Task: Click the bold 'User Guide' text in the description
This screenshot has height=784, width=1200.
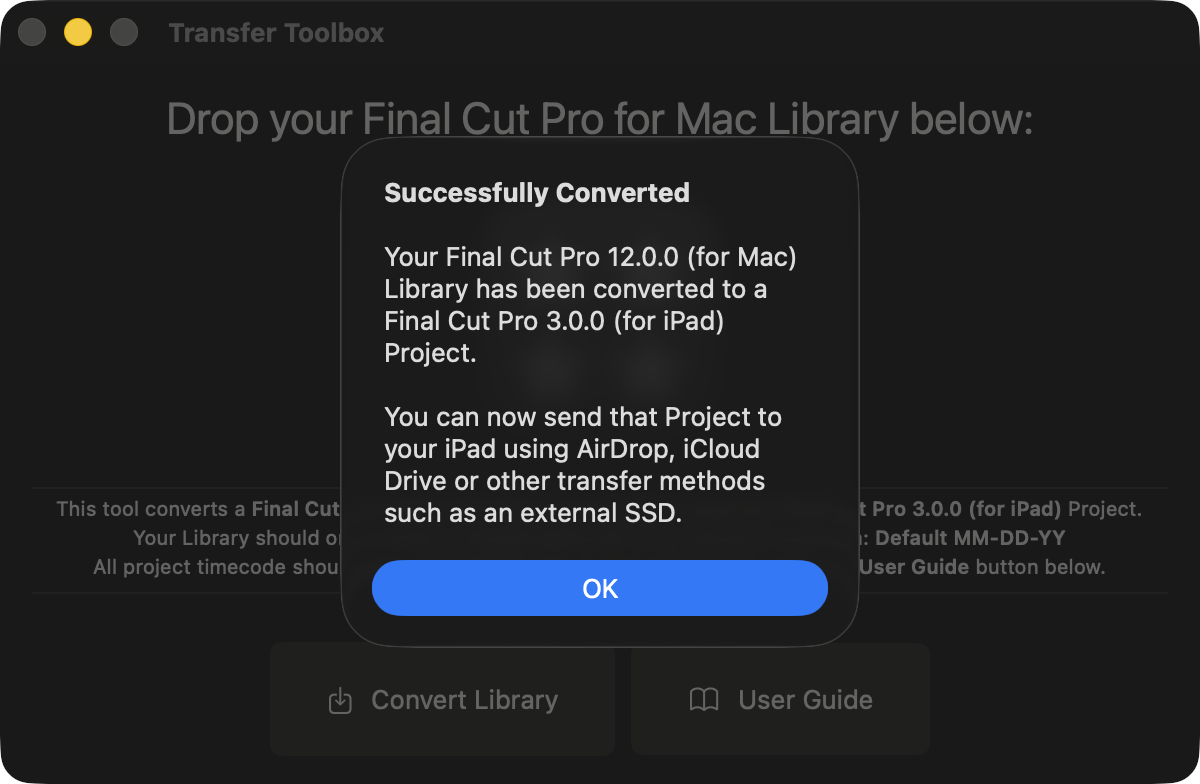Action: click(914, 567)
